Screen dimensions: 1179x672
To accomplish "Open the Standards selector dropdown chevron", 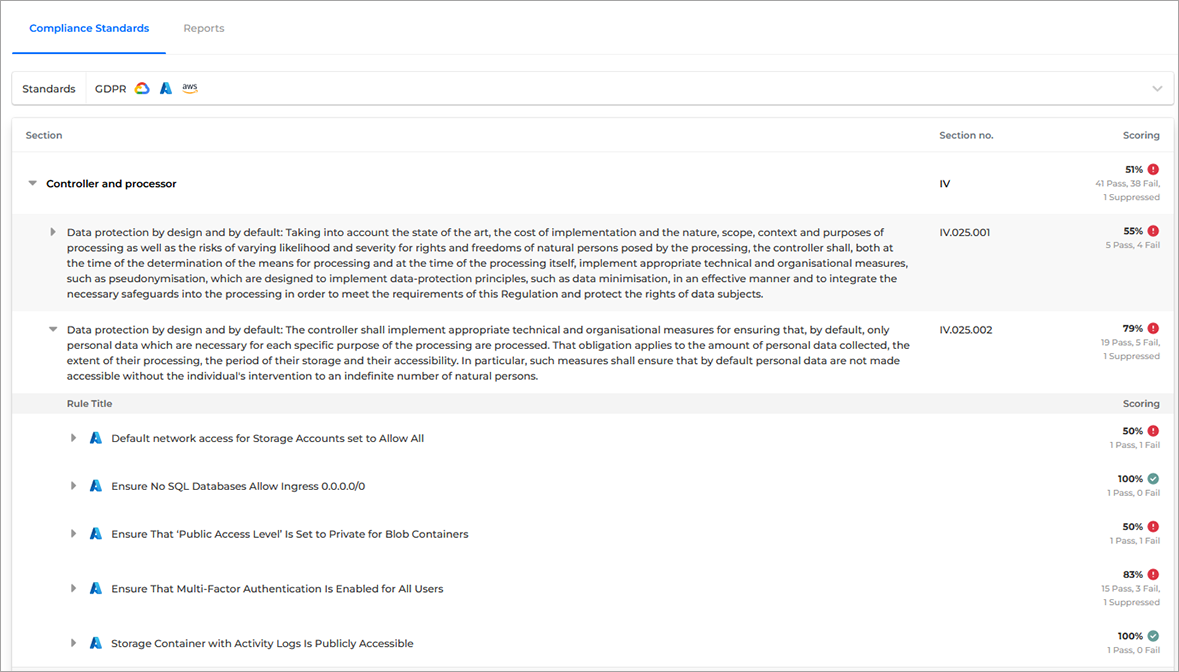I will (x=1157, y=88).
